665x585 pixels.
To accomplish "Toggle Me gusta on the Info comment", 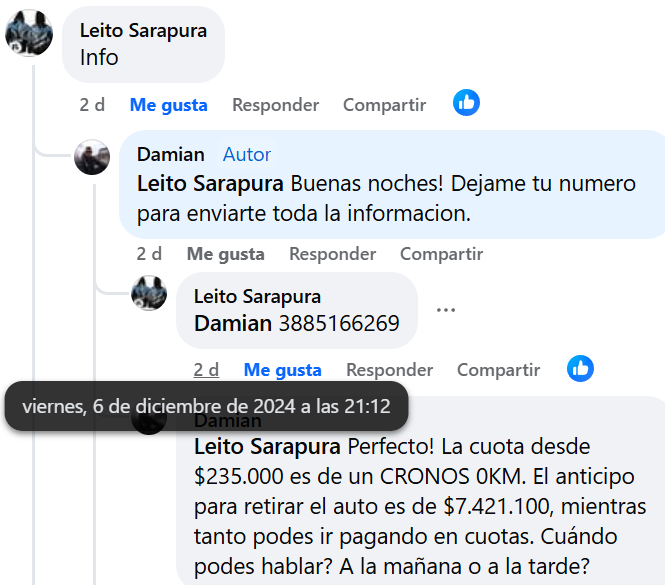I will click(168, 105).
